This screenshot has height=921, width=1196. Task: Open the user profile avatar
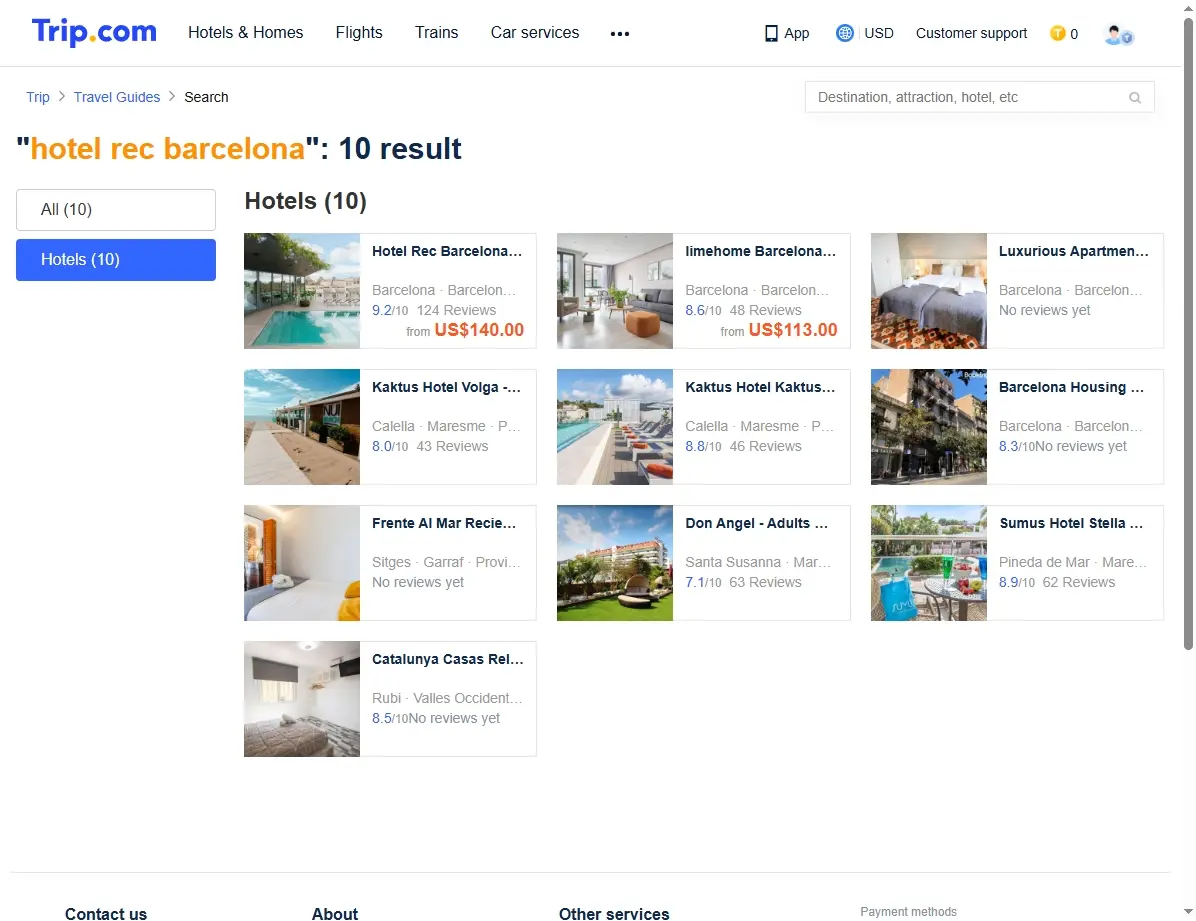click(1118, 34)
